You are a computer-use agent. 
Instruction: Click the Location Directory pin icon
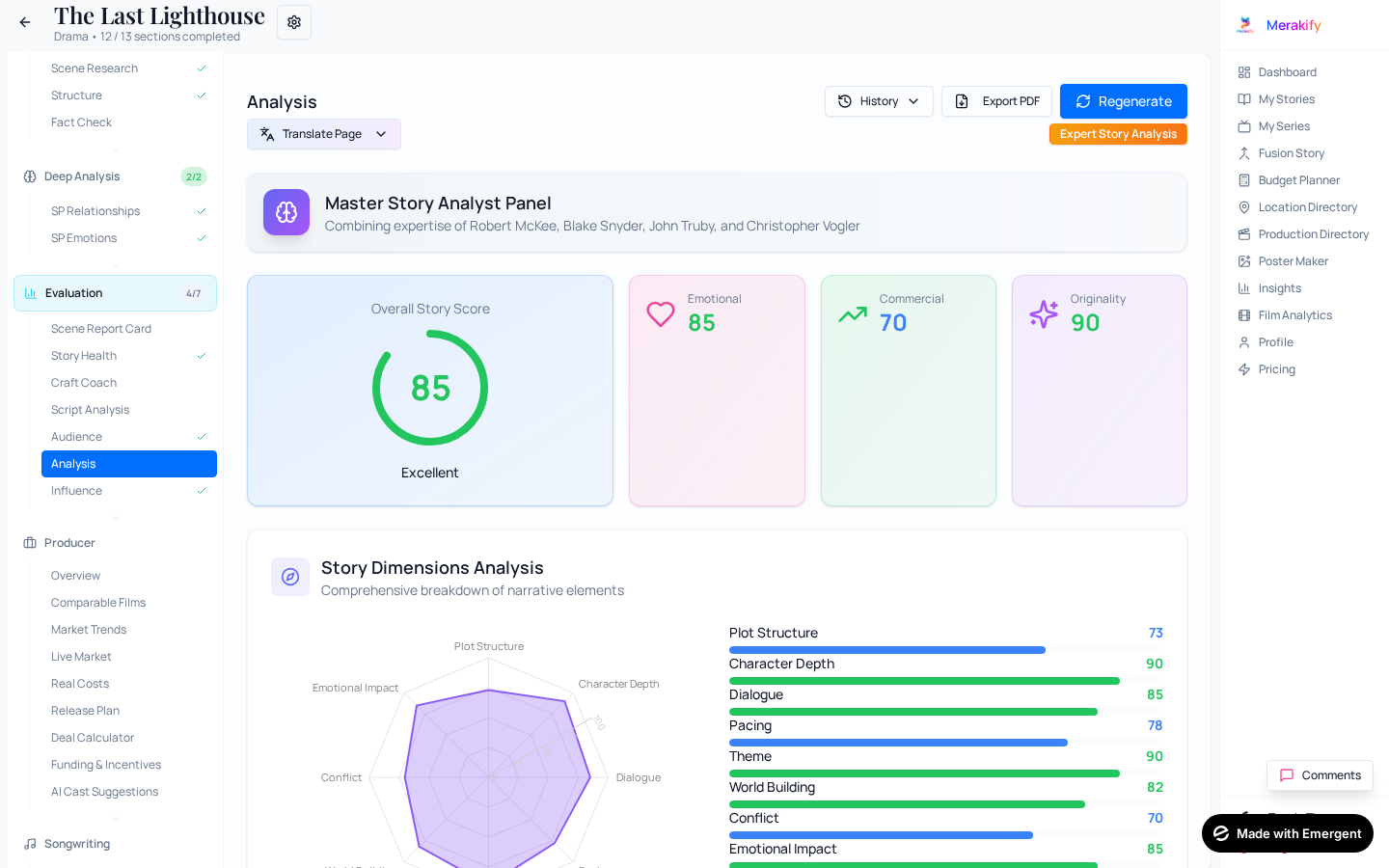tap(1244, 207)
